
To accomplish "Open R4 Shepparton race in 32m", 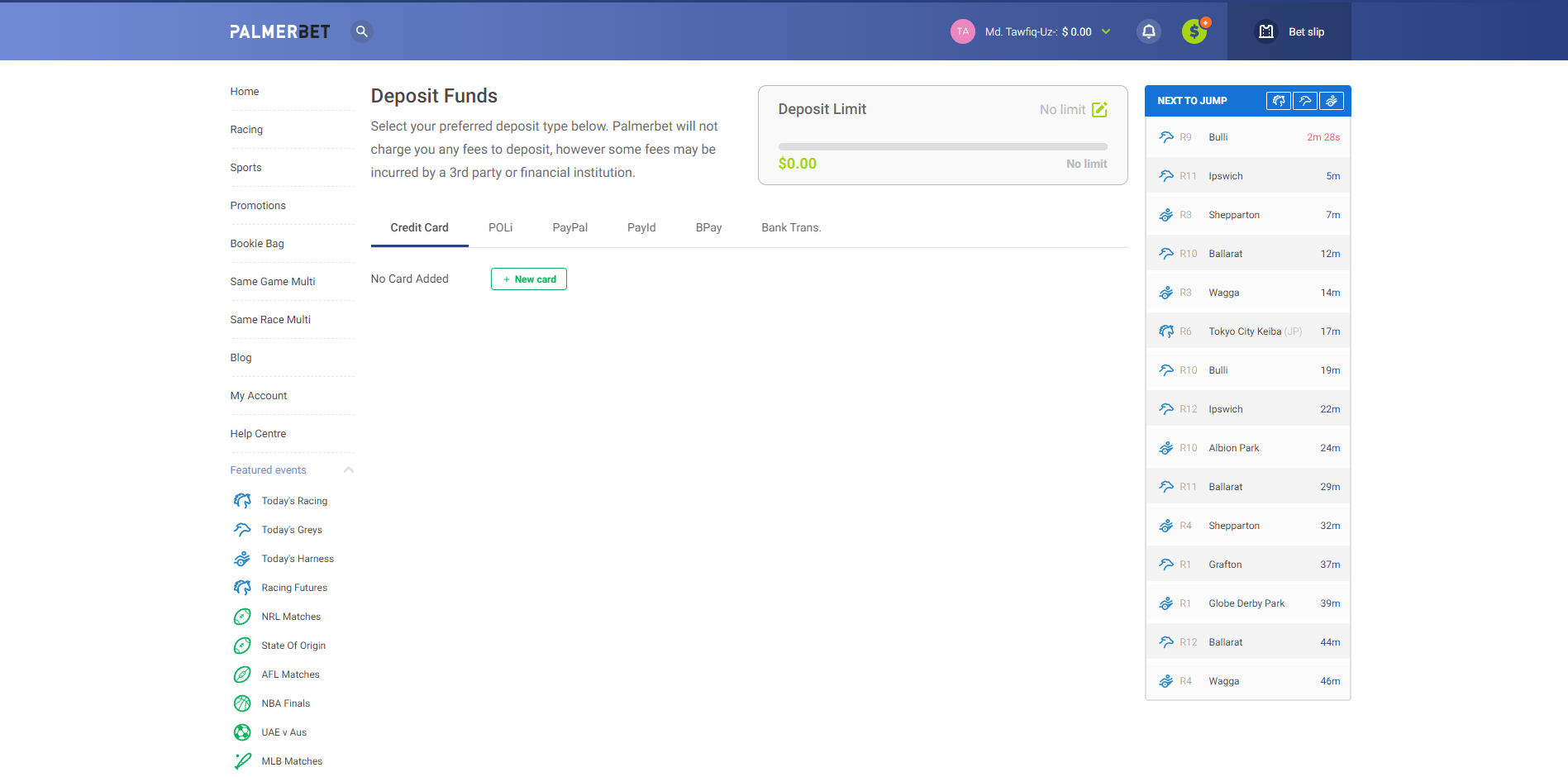I will pos(1247,526).
